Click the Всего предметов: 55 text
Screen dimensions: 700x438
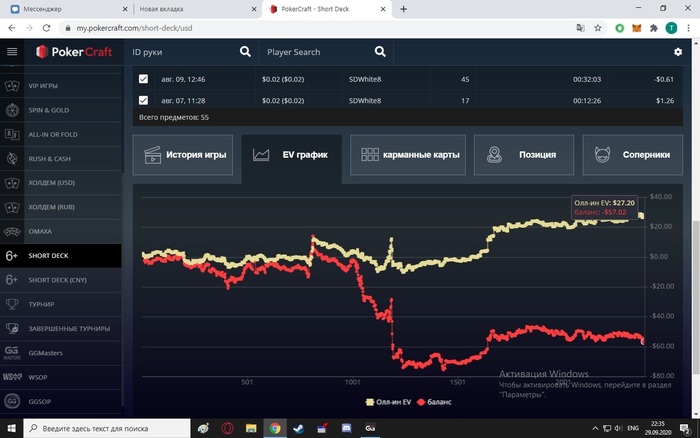coord(174,117)
